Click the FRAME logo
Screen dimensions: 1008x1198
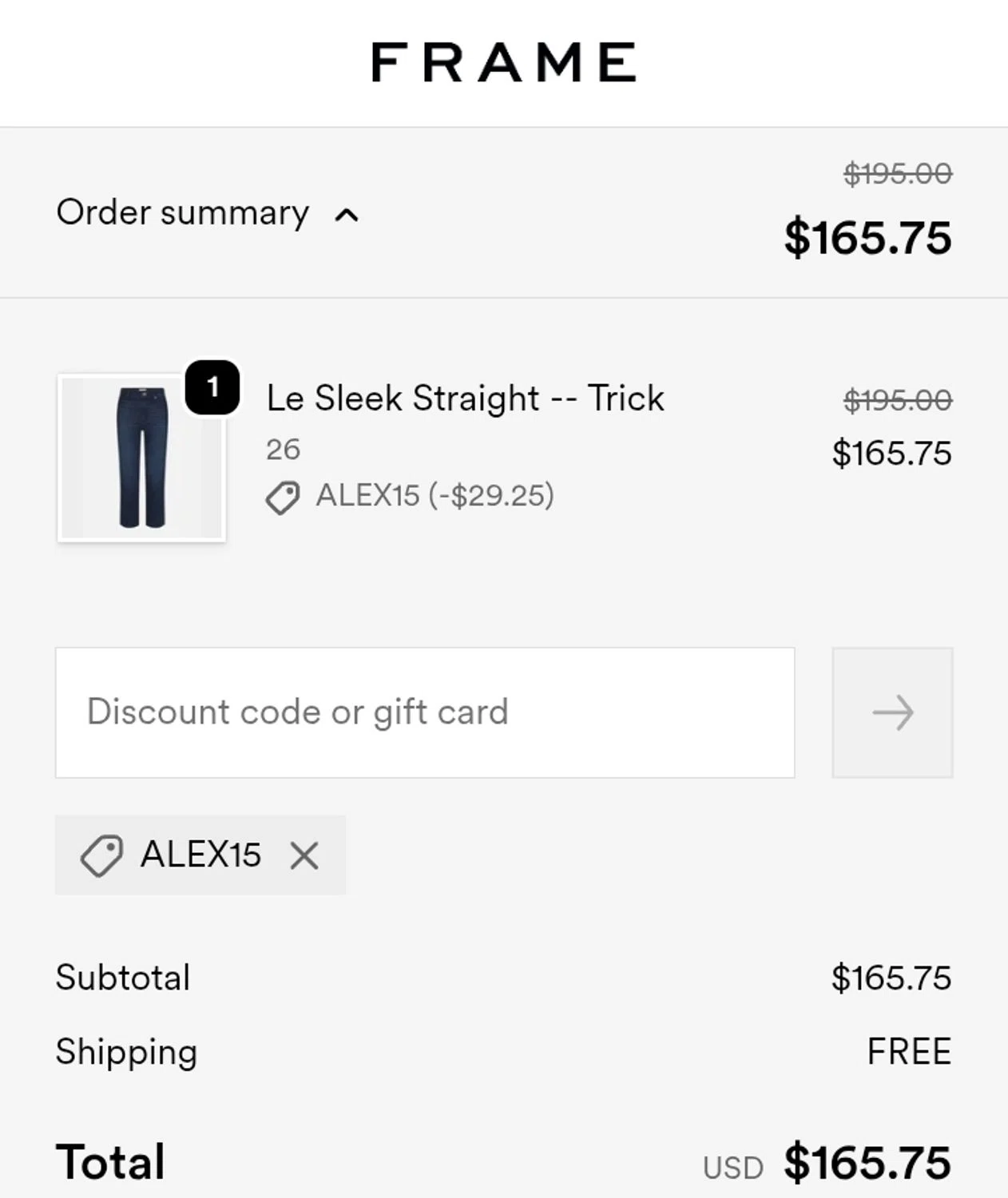(x=503, y=62)
